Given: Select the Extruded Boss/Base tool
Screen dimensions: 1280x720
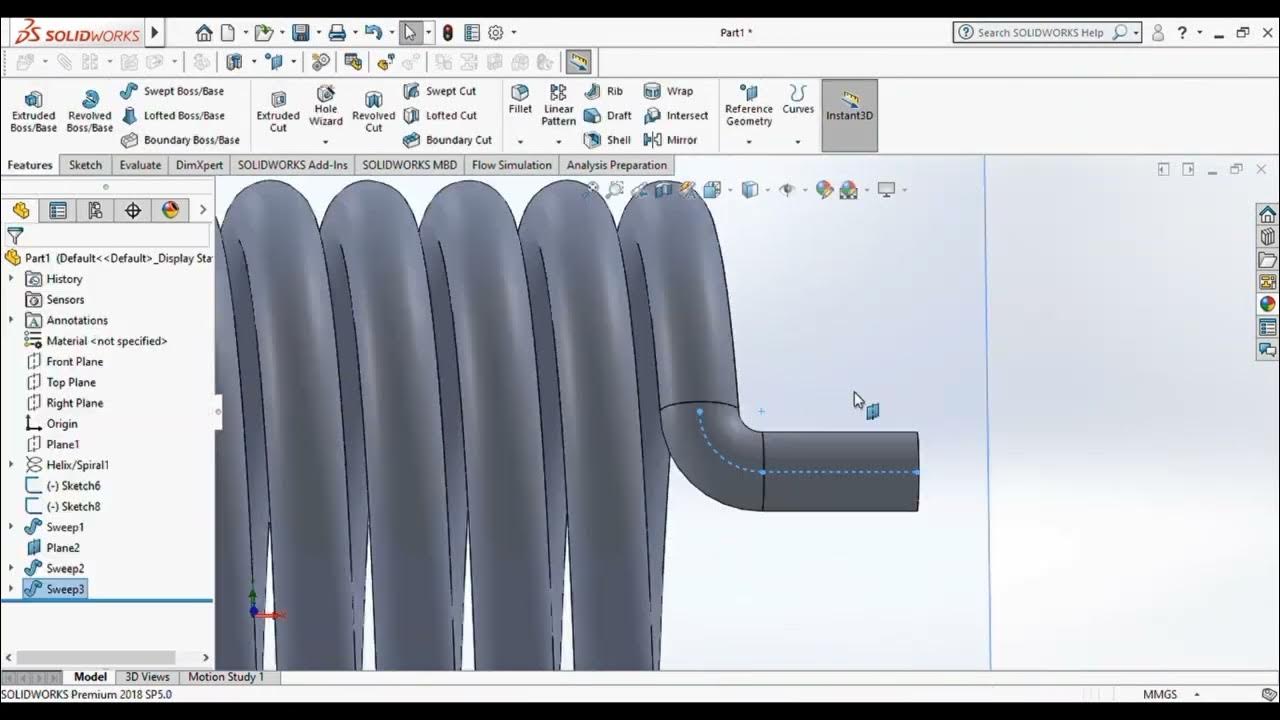Looking at the screenshot, I should (x=33, y=111).
